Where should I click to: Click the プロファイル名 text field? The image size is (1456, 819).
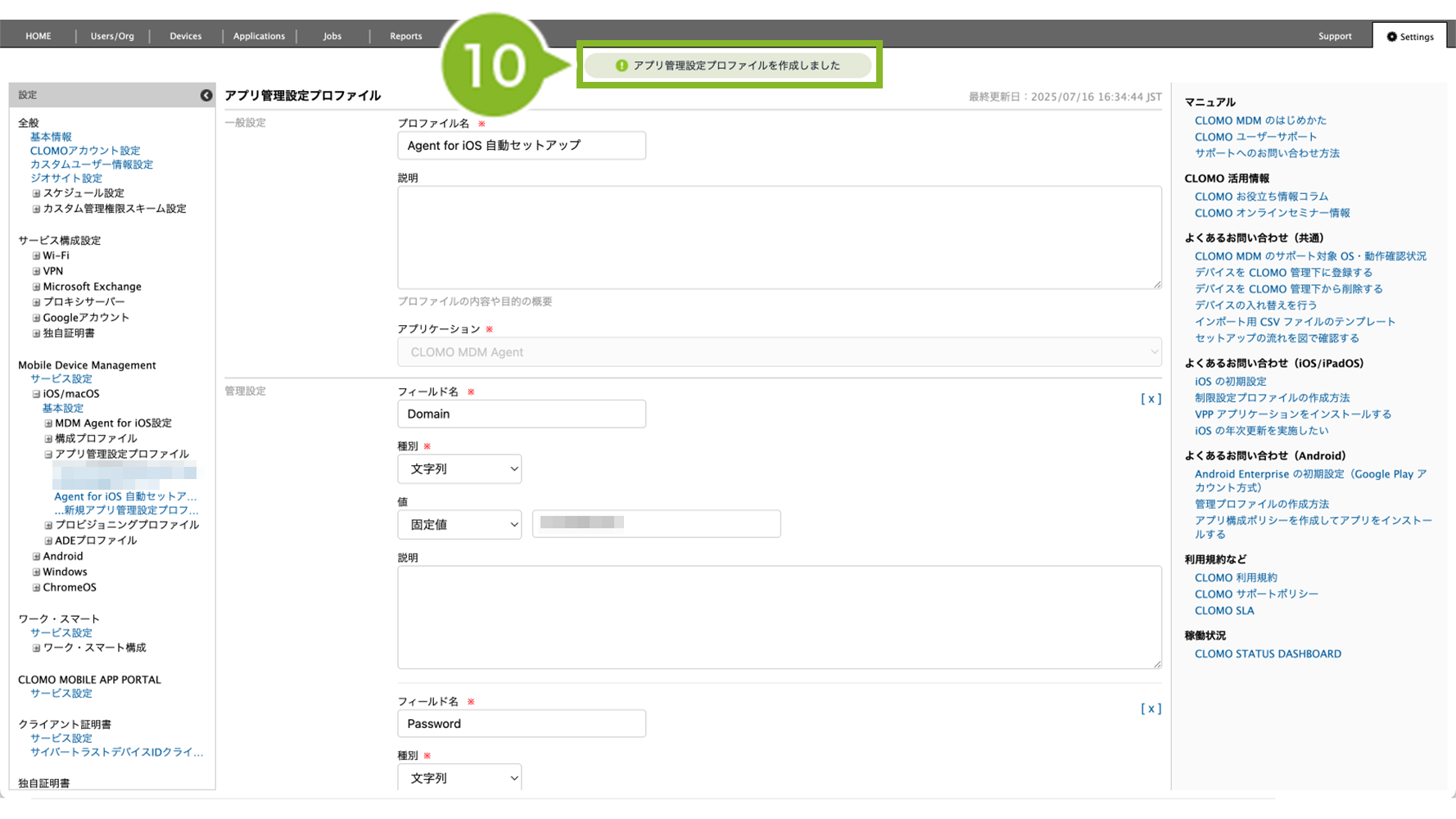[x=521, y=146]
